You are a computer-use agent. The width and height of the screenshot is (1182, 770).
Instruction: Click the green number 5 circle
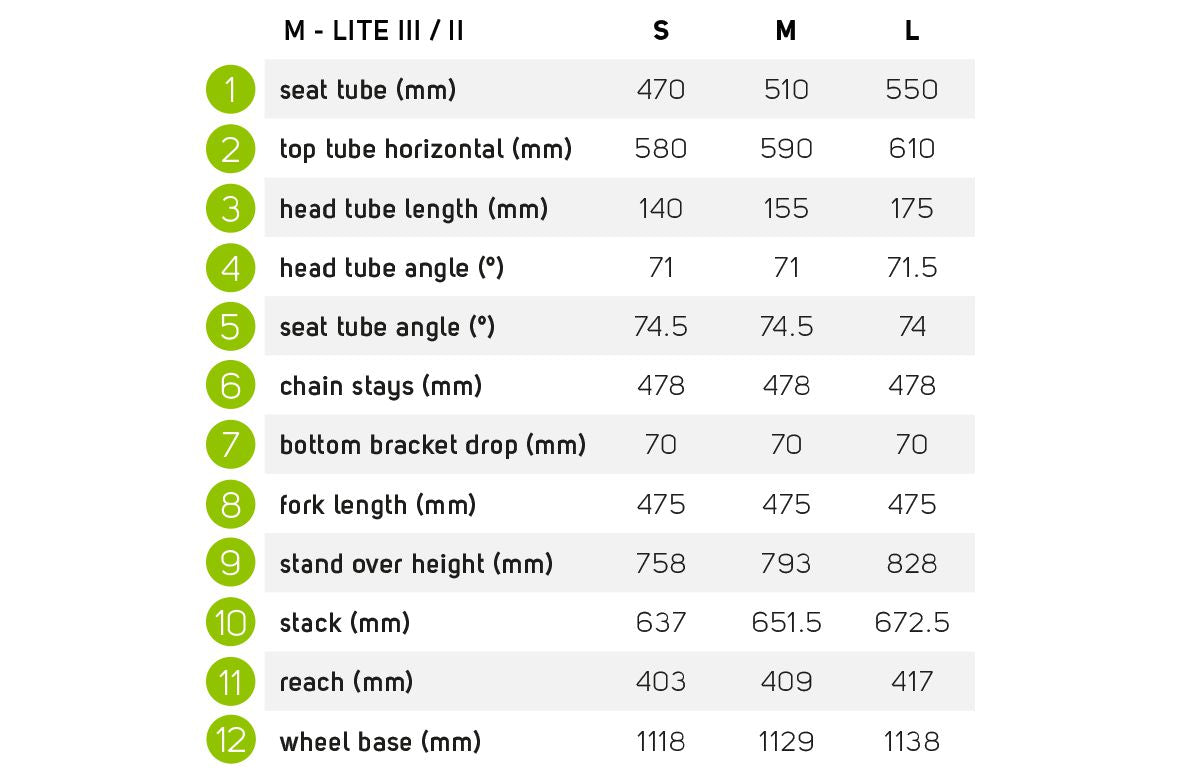pyautogui.click(x=231, y=327)
